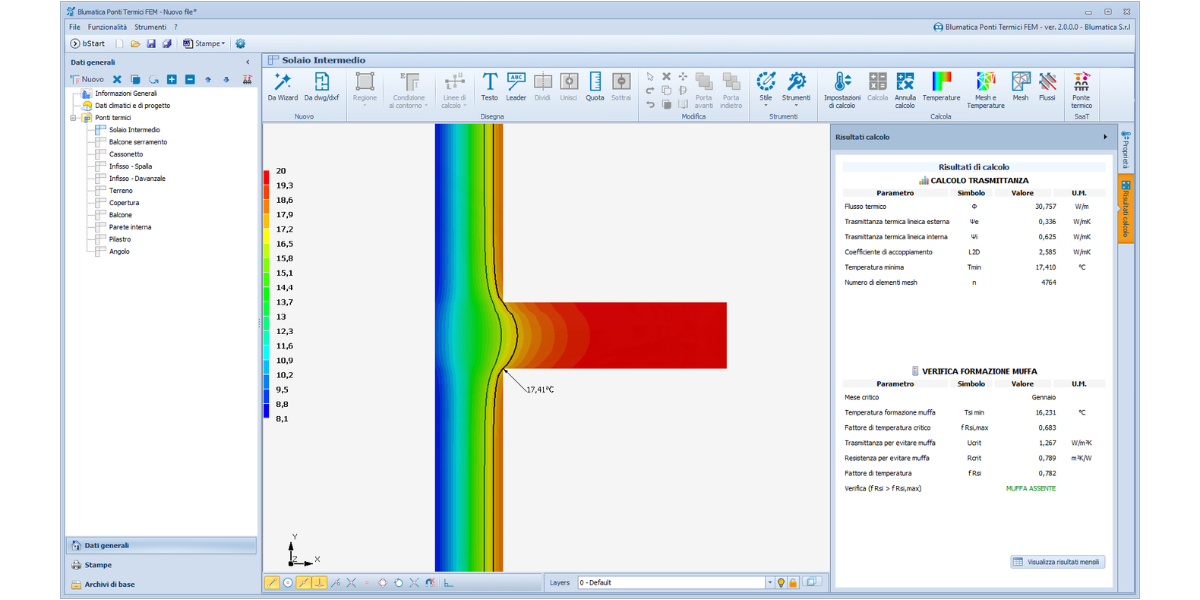Toggle layer lightbulb visibility
1200x600 pixels.
click(x=782, y=582)
